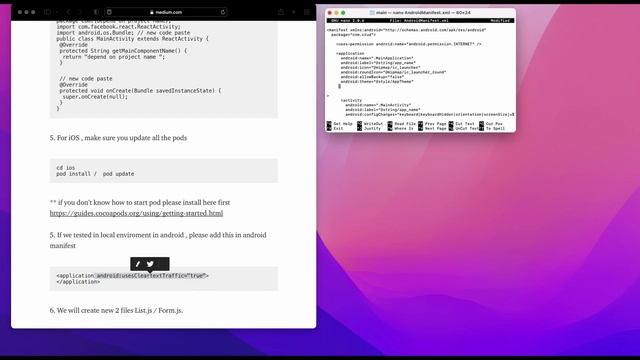Click 'super.onCreate(null);' code line
Viewport: 640px width, 360px height.
coord(95,97)
